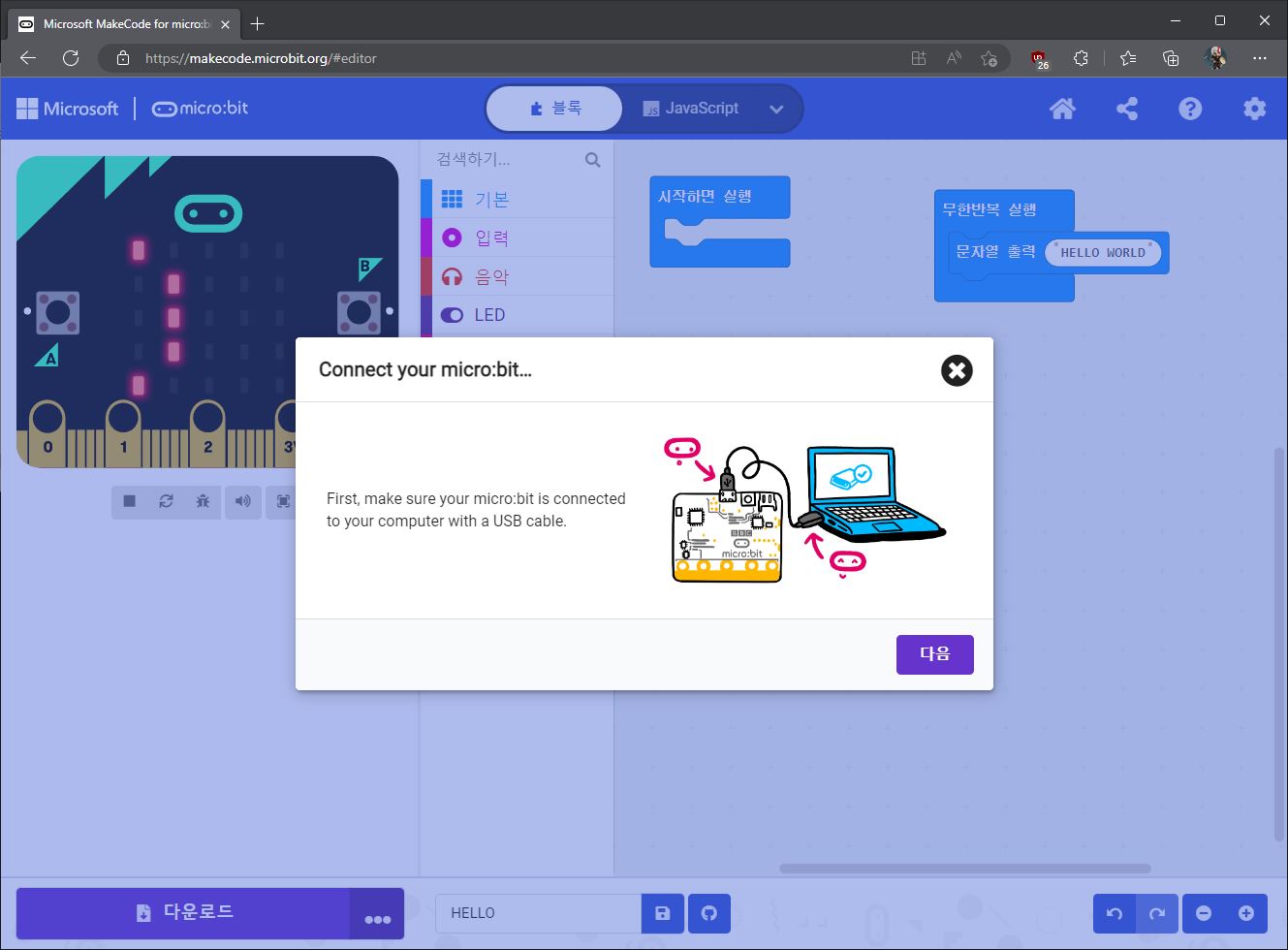Viewport: 1288px width, 950px height.
Task: Click the 다운로드 download button
Action: coord(183,913)
